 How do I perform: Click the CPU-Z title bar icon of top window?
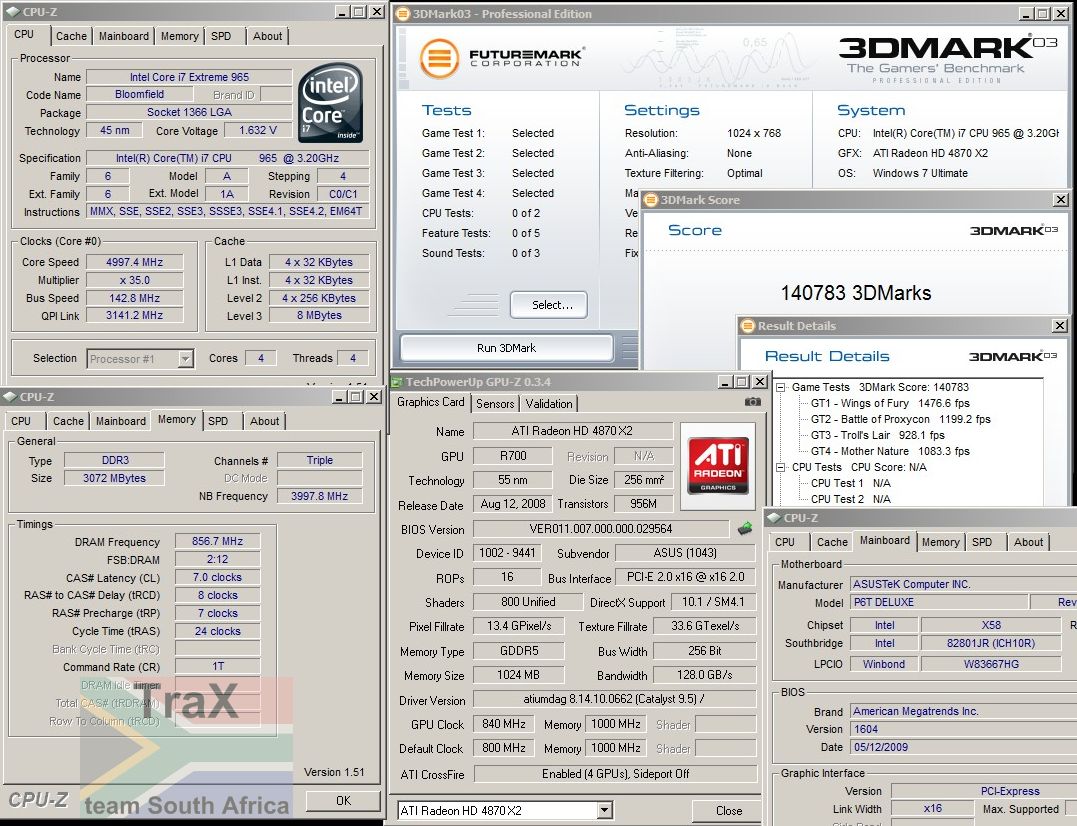(x=12, y=12)
